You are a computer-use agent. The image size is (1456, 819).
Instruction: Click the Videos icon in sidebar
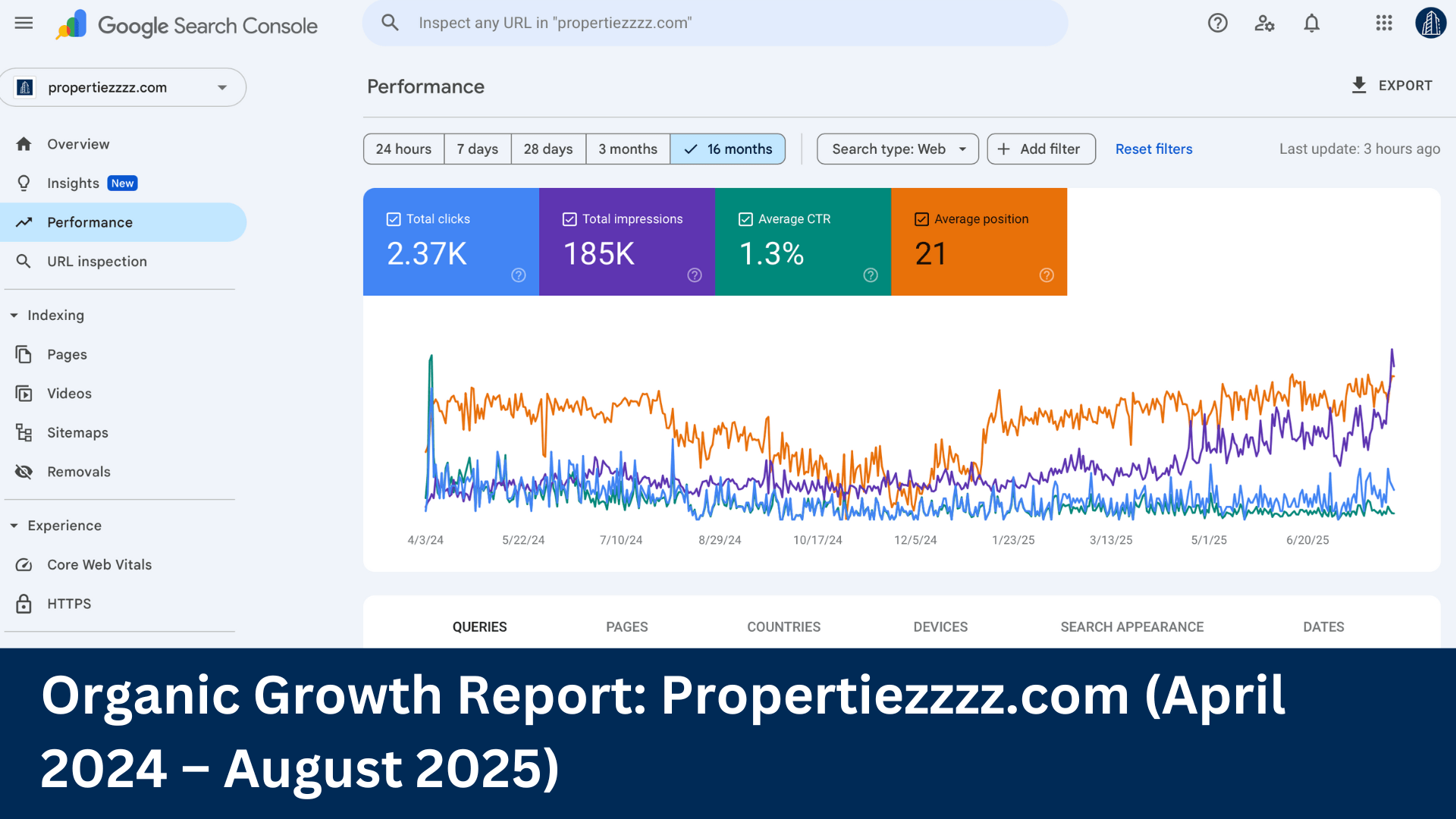pyautogui.click(x=24, y=394)
